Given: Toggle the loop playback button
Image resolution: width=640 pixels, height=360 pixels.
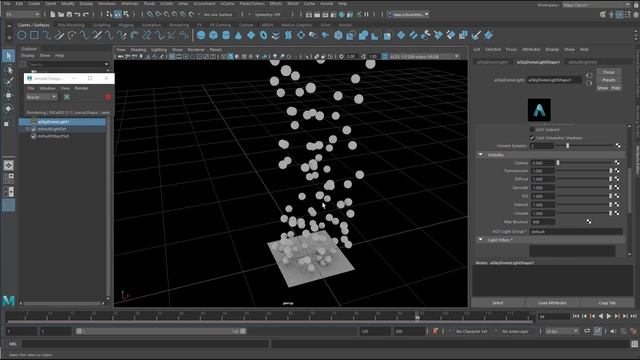Looking at the screenshot, I should [x=587, y=331].
